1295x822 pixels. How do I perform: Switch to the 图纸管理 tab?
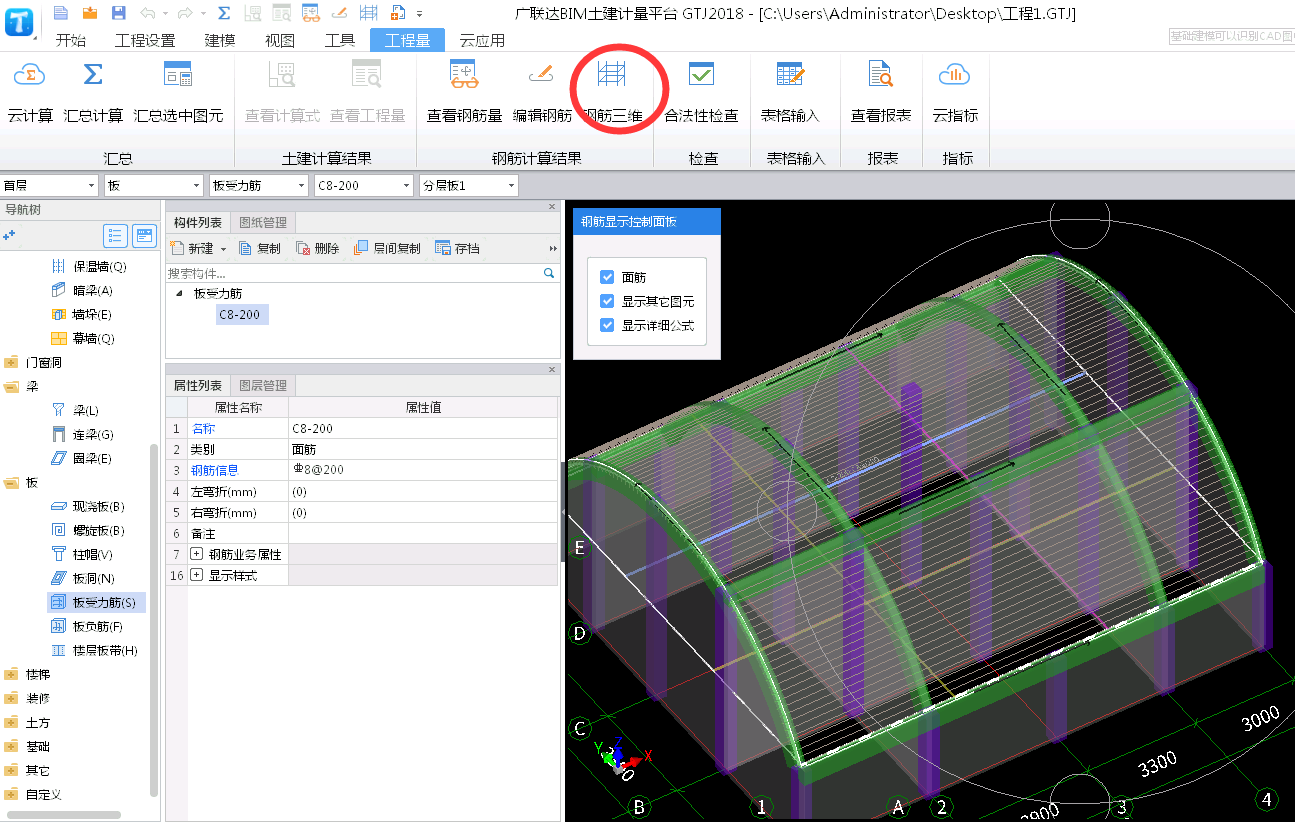tap(263, 223)
